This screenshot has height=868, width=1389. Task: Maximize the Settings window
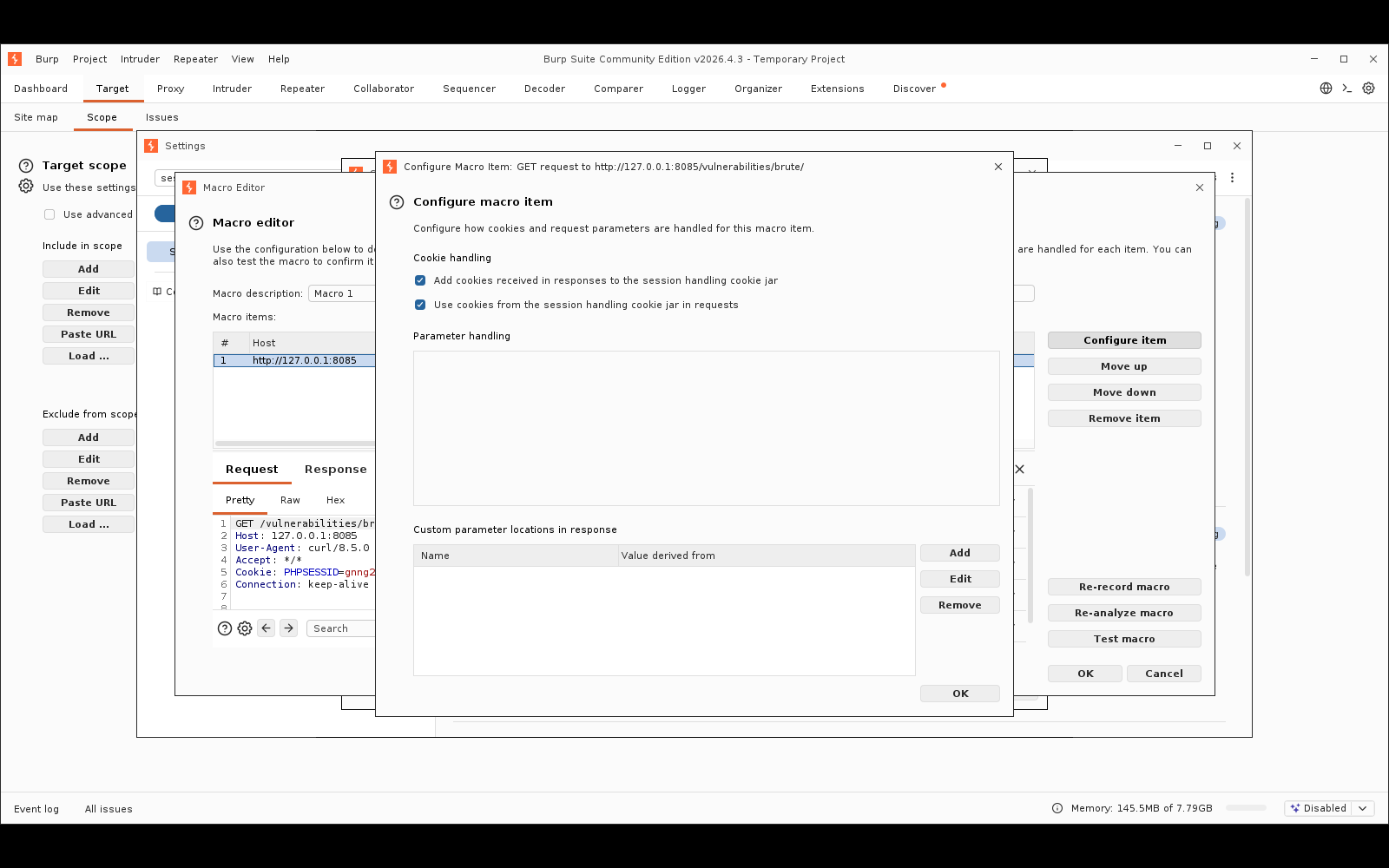1208,146
